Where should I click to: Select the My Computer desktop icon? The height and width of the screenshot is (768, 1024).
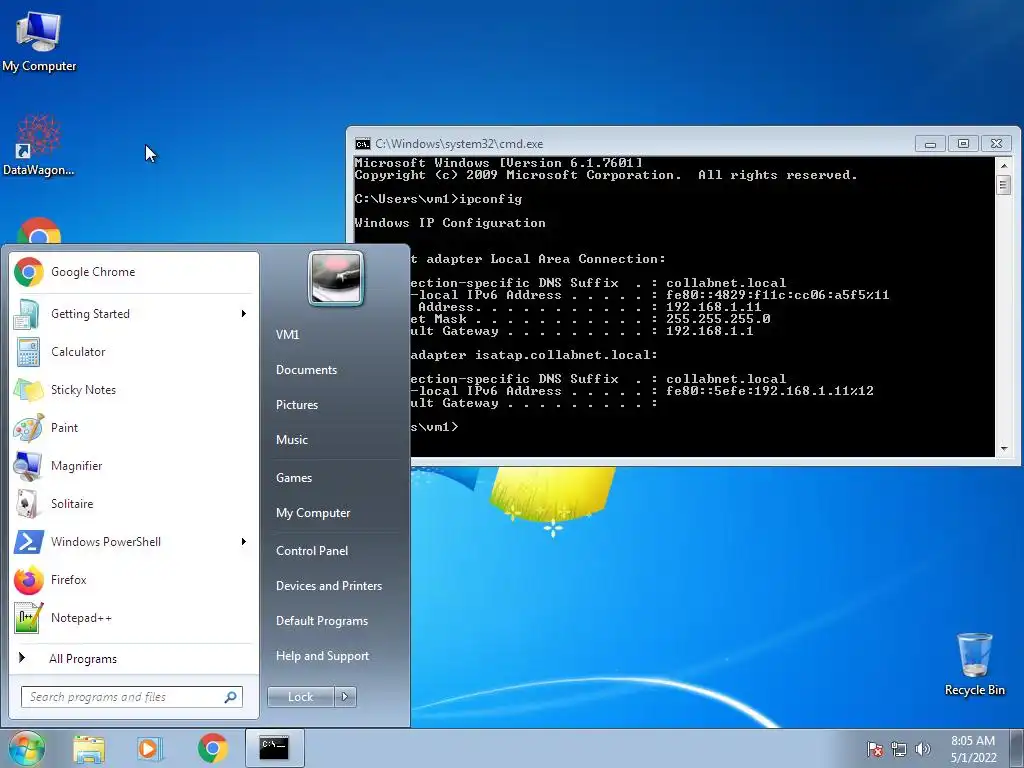(x=39, y=40)
